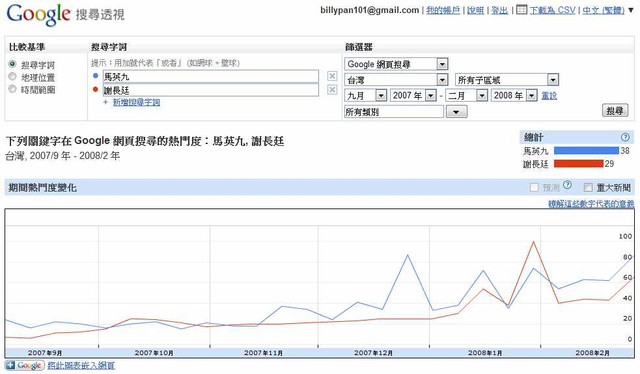
Task: Click the 搜尋 search button
Action: (615, 111)
